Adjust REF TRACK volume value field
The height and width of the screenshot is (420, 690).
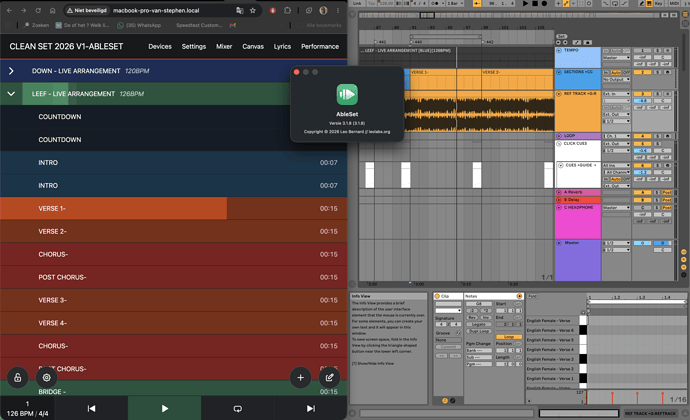coord(642,101)
